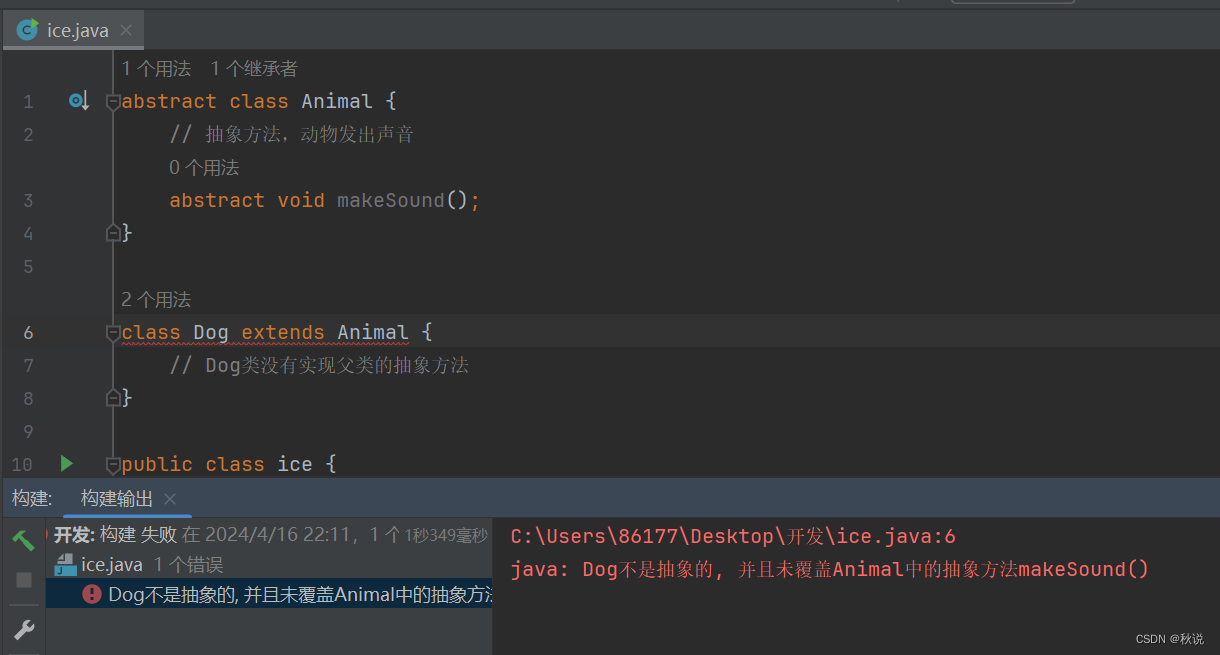
Task: Click 'extends' keyword on line 6
Action: pyautogui.click(x=283, y=332)
